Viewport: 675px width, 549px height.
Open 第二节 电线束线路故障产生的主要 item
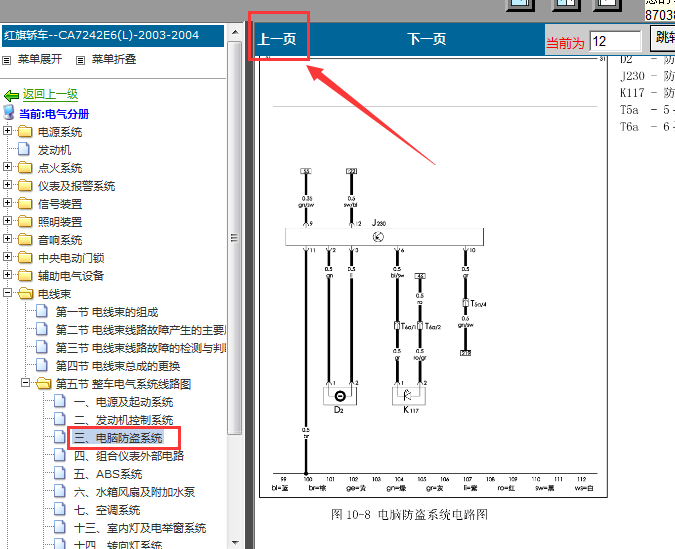click(x=140, y=330)
